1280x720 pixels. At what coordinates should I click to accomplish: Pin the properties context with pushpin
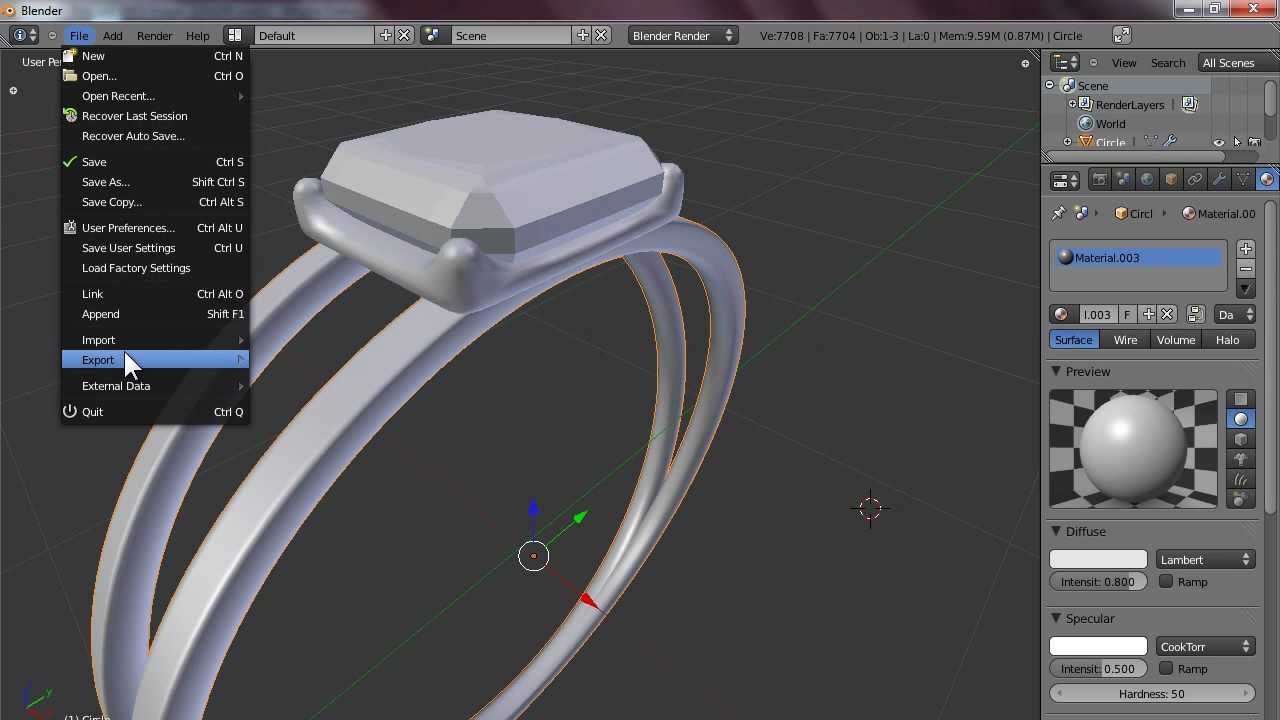(x=1059, y=214)
